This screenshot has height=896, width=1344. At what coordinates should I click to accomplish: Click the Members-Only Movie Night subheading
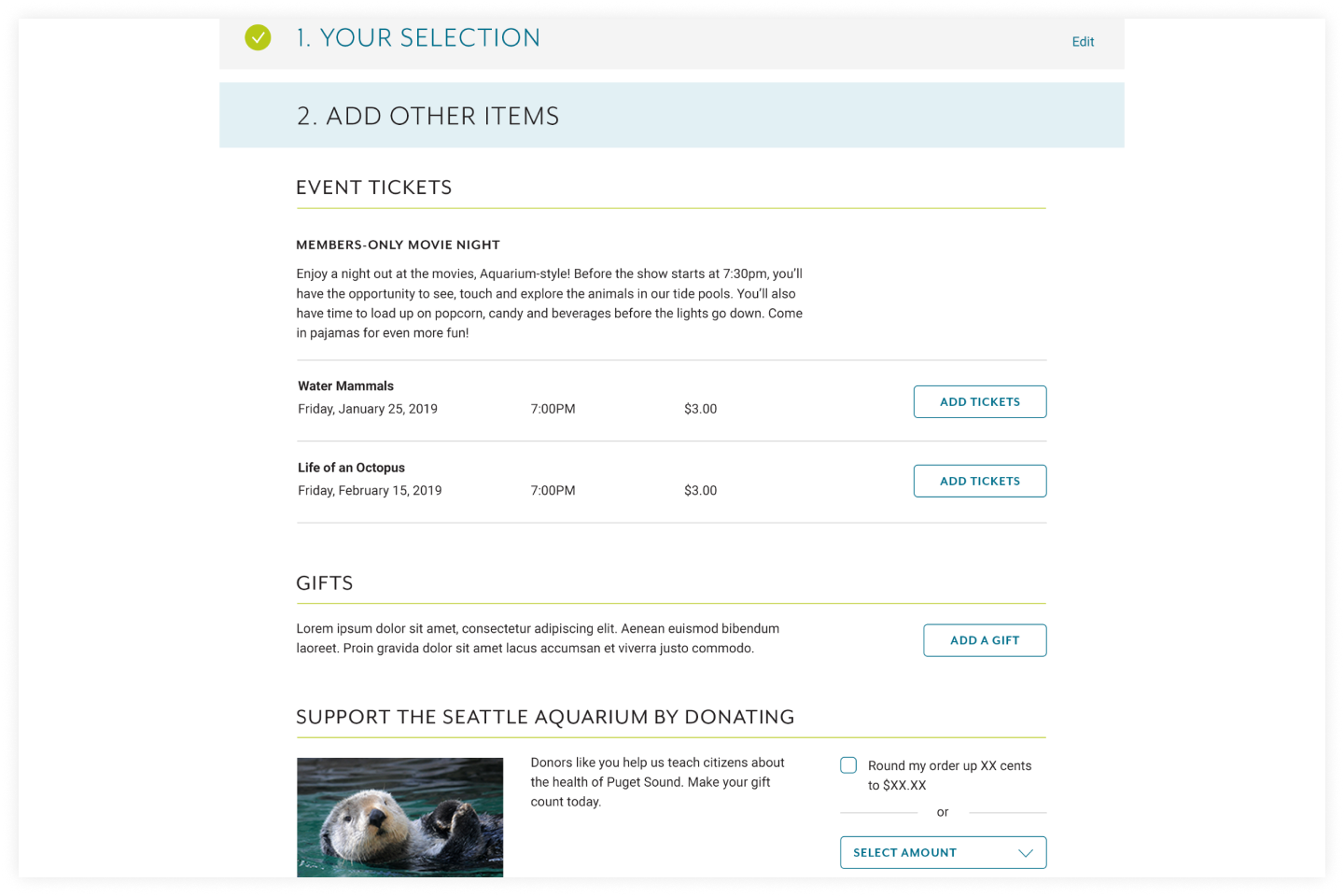398,245
